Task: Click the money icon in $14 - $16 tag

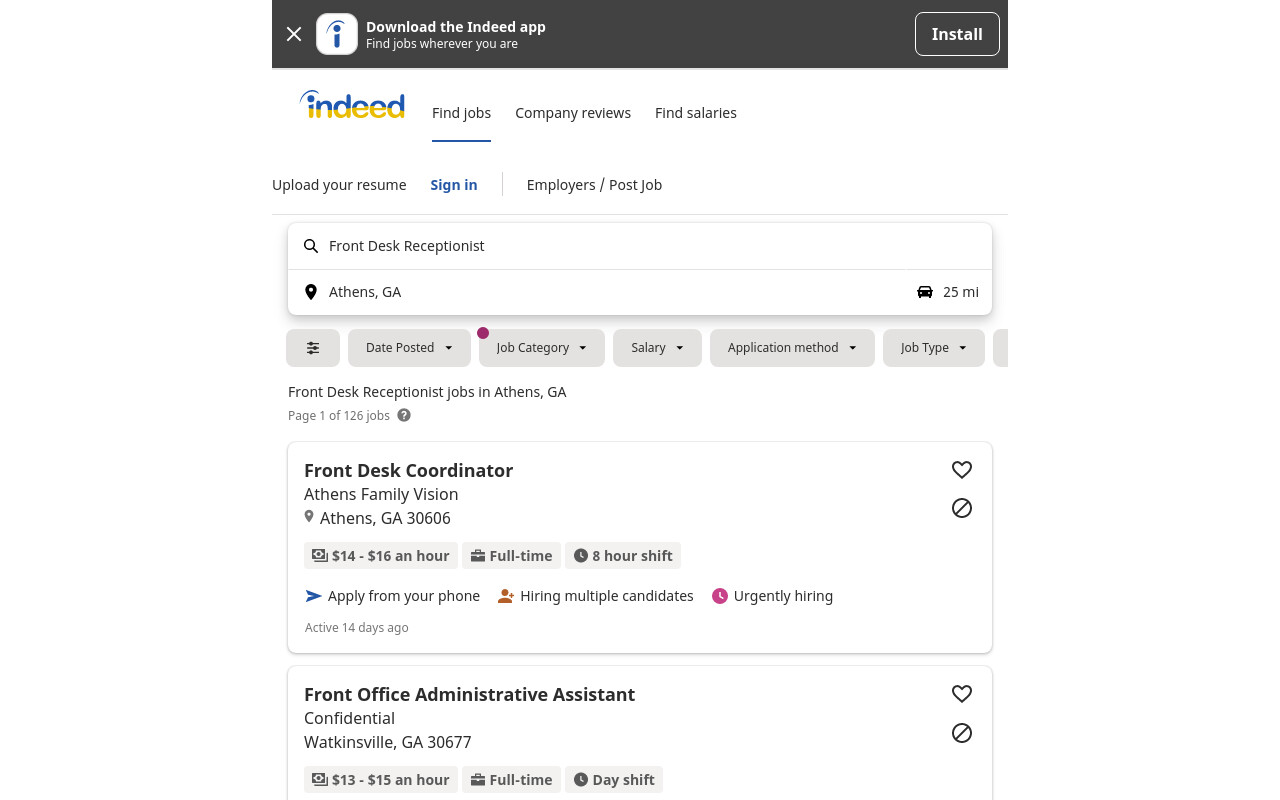Action: tap(320, 556)
